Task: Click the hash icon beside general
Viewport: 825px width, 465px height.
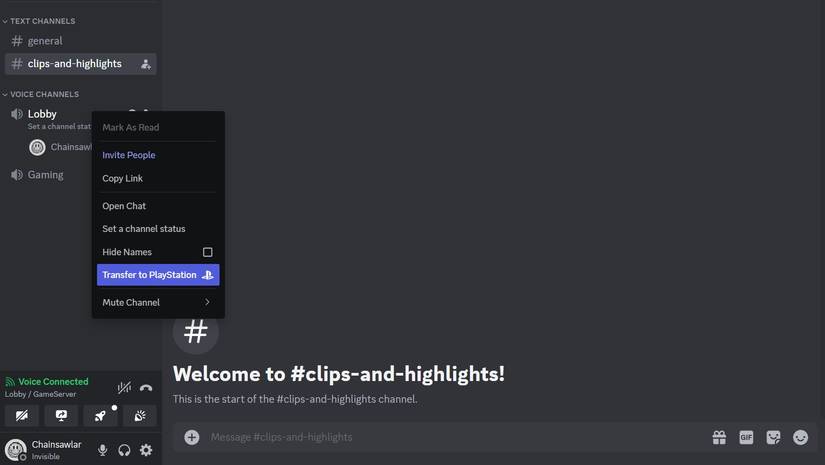Action: click(x=17, y=41)
